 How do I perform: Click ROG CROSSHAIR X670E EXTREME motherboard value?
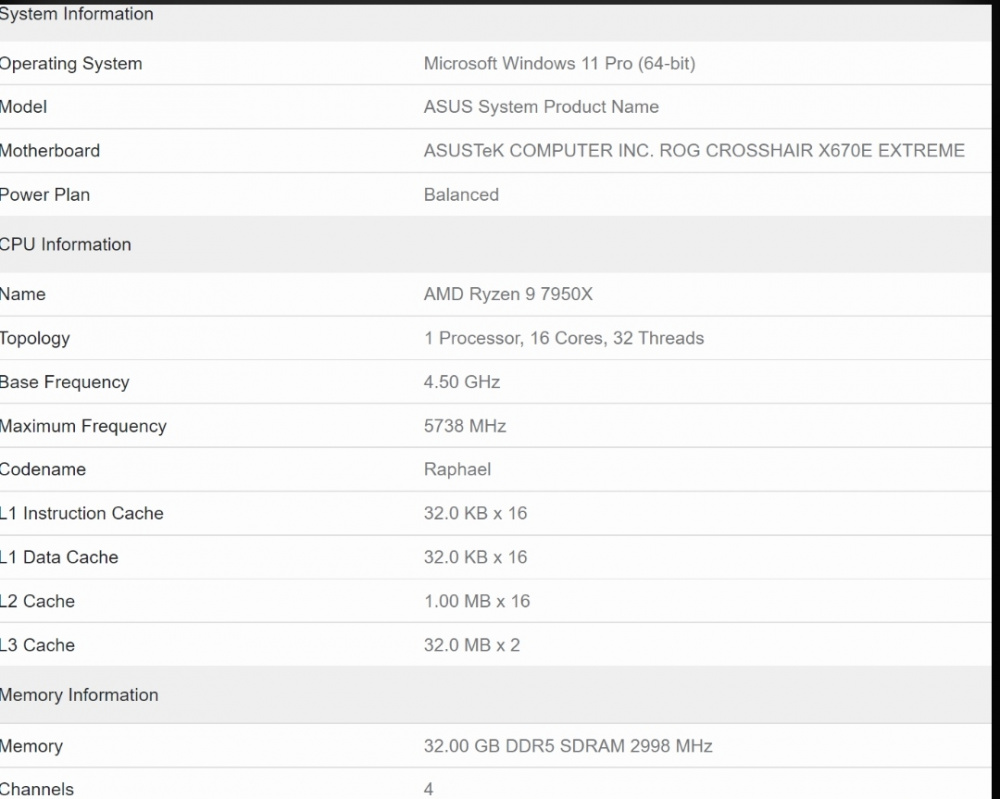[x=695, y=150]
